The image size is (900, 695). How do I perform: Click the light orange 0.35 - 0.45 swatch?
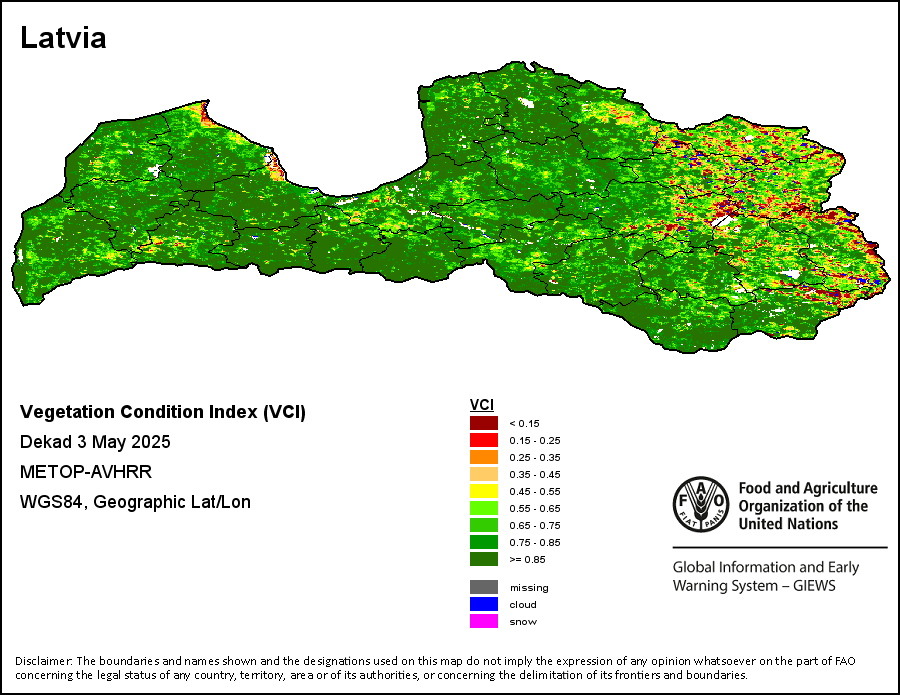click(484, 474)
